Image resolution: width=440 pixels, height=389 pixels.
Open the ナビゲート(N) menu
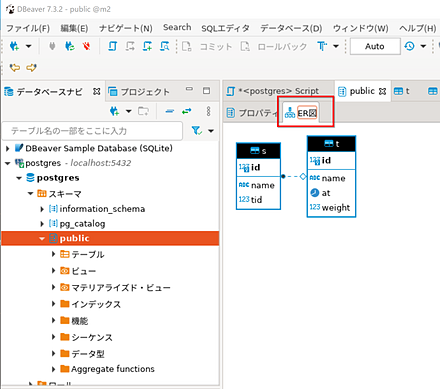click(126, 28)
